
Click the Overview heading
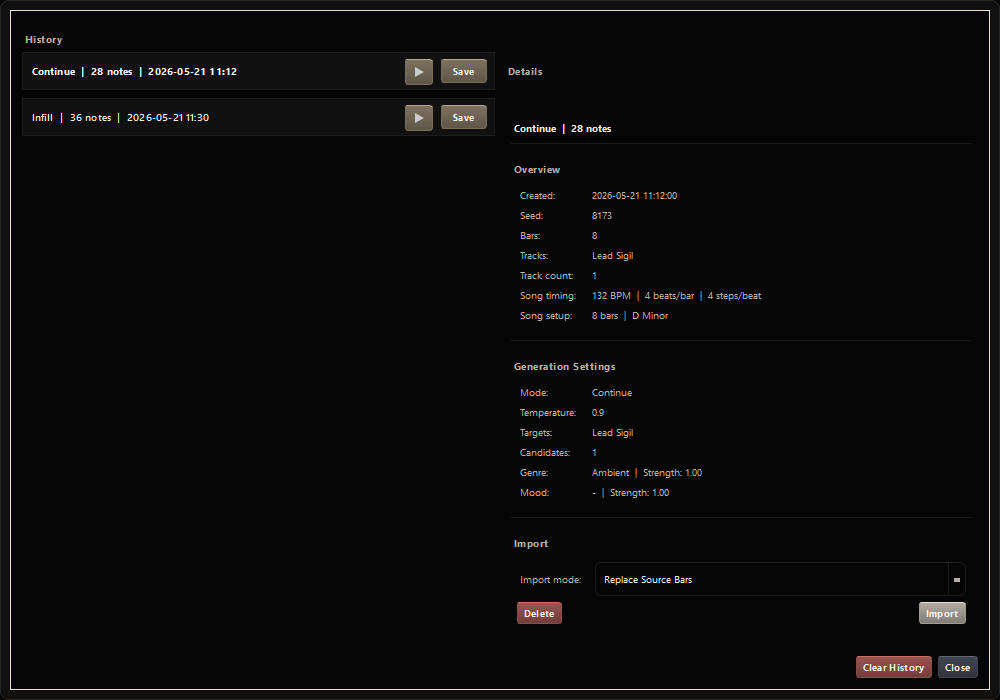(x=537, y=170)
